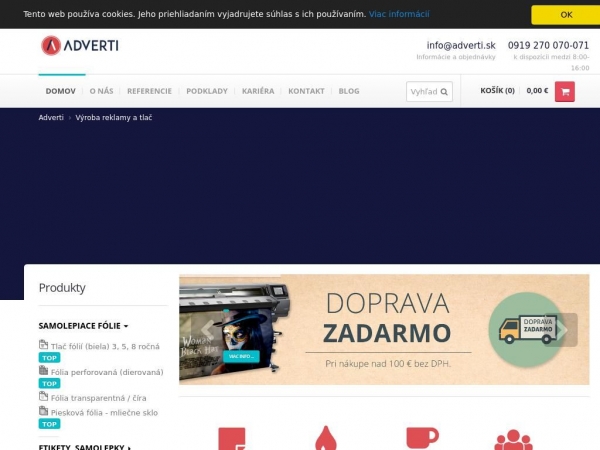This screenshot has width=600, height=450.
Task: Click the phone number 0919 270 070-071
Action: click(548, 45)
